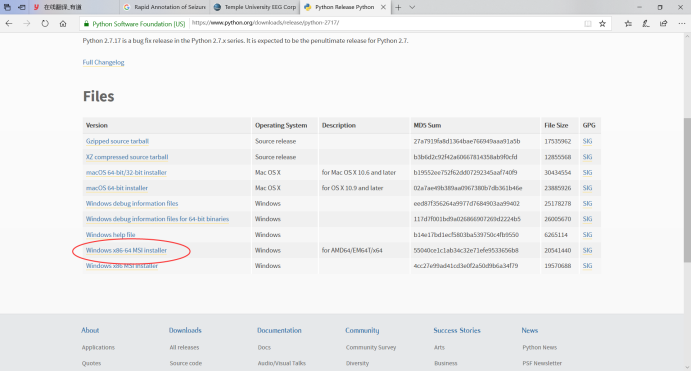Show tab previews chevron
This screenshot has width=692, height=371.
click(x=412, y=7)
